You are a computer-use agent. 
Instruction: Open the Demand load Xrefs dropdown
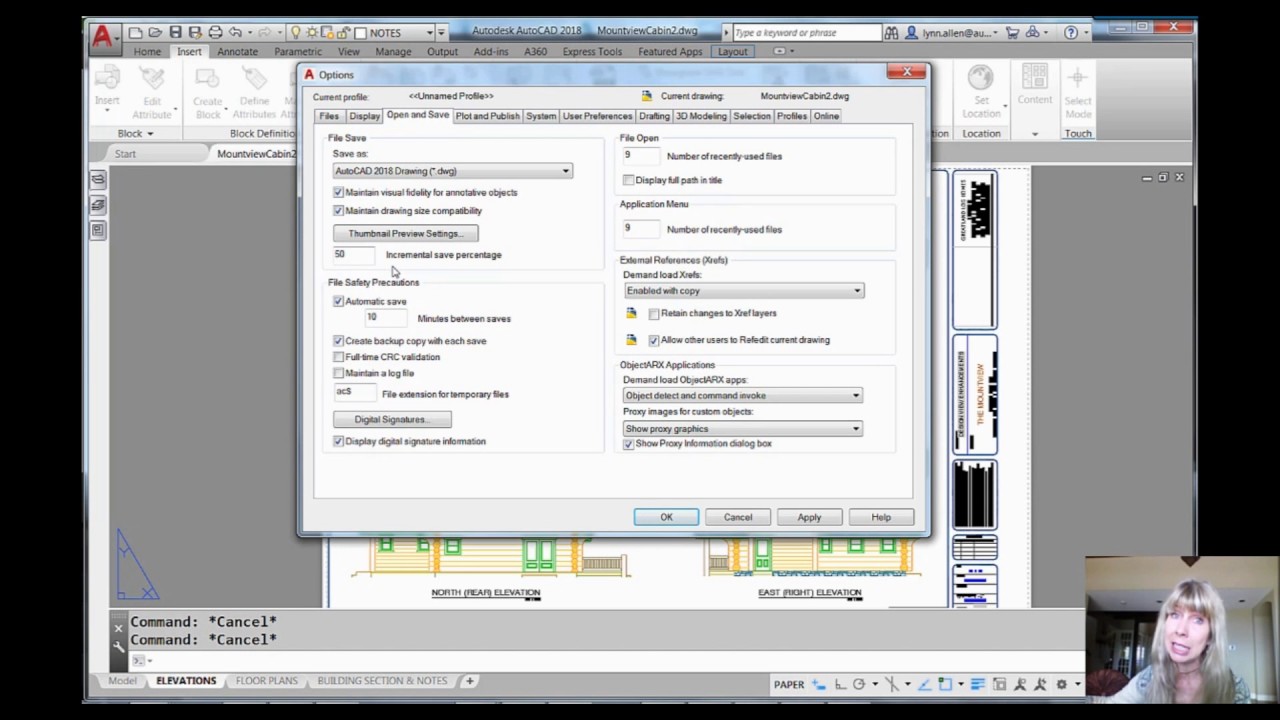click(744, 290)
